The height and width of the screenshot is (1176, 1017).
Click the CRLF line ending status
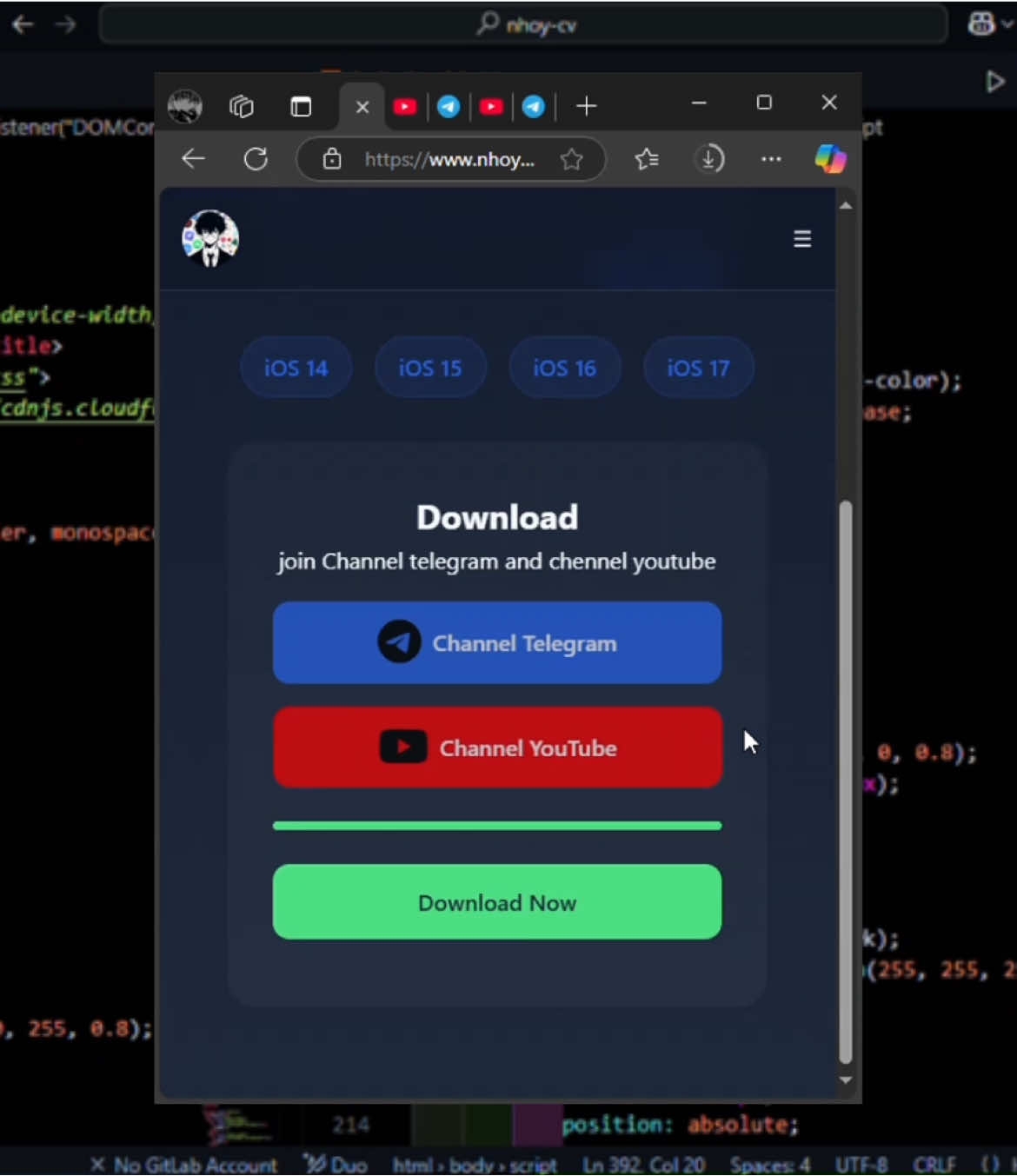(x=934, y=1165)
